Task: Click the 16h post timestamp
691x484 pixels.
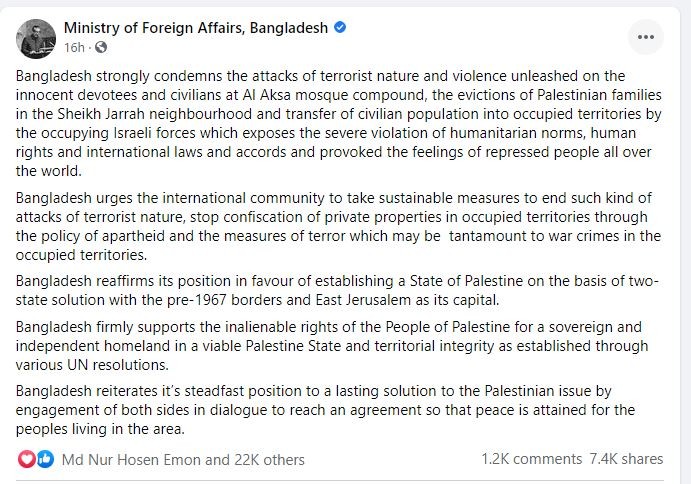Action: tap(74, 47)
